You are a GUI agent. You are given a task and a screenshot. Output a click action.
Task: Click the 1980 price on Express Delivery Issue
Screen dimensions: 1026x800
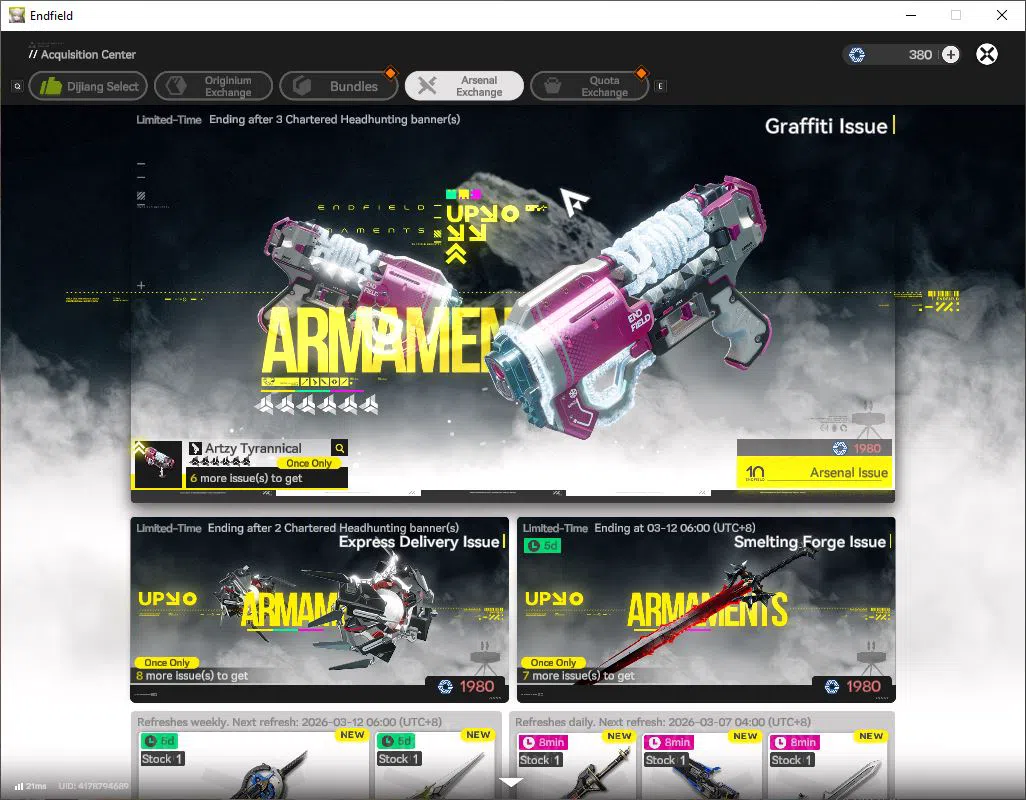(467, 686)
